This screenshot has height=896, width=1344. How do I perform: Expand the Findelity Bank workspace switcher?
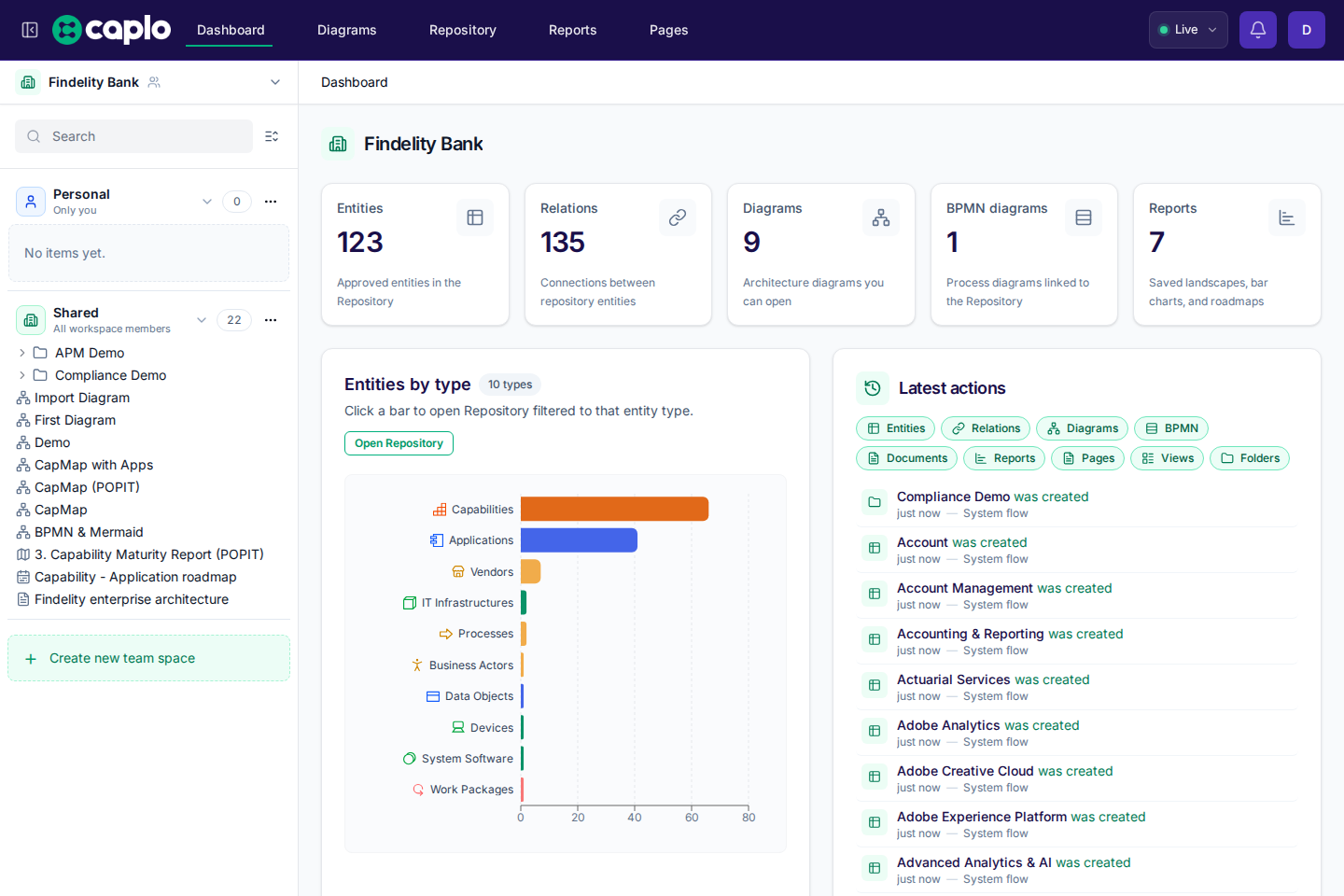coord(275,82)
